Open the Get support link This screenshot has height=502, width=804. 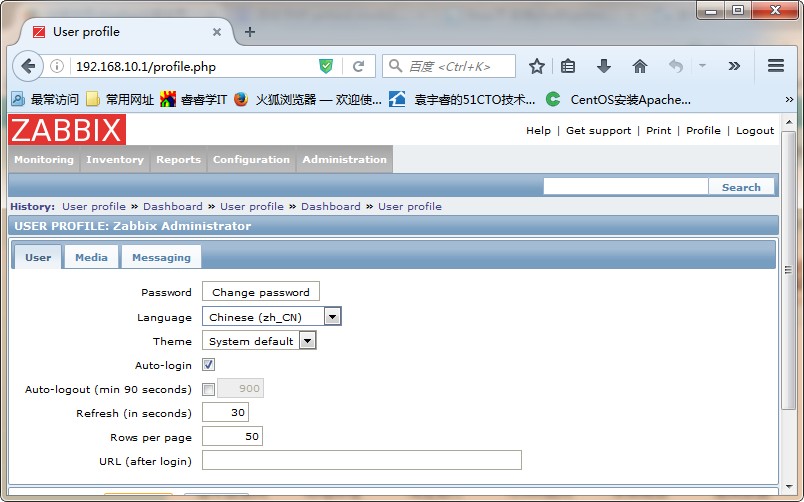point(598,130)
